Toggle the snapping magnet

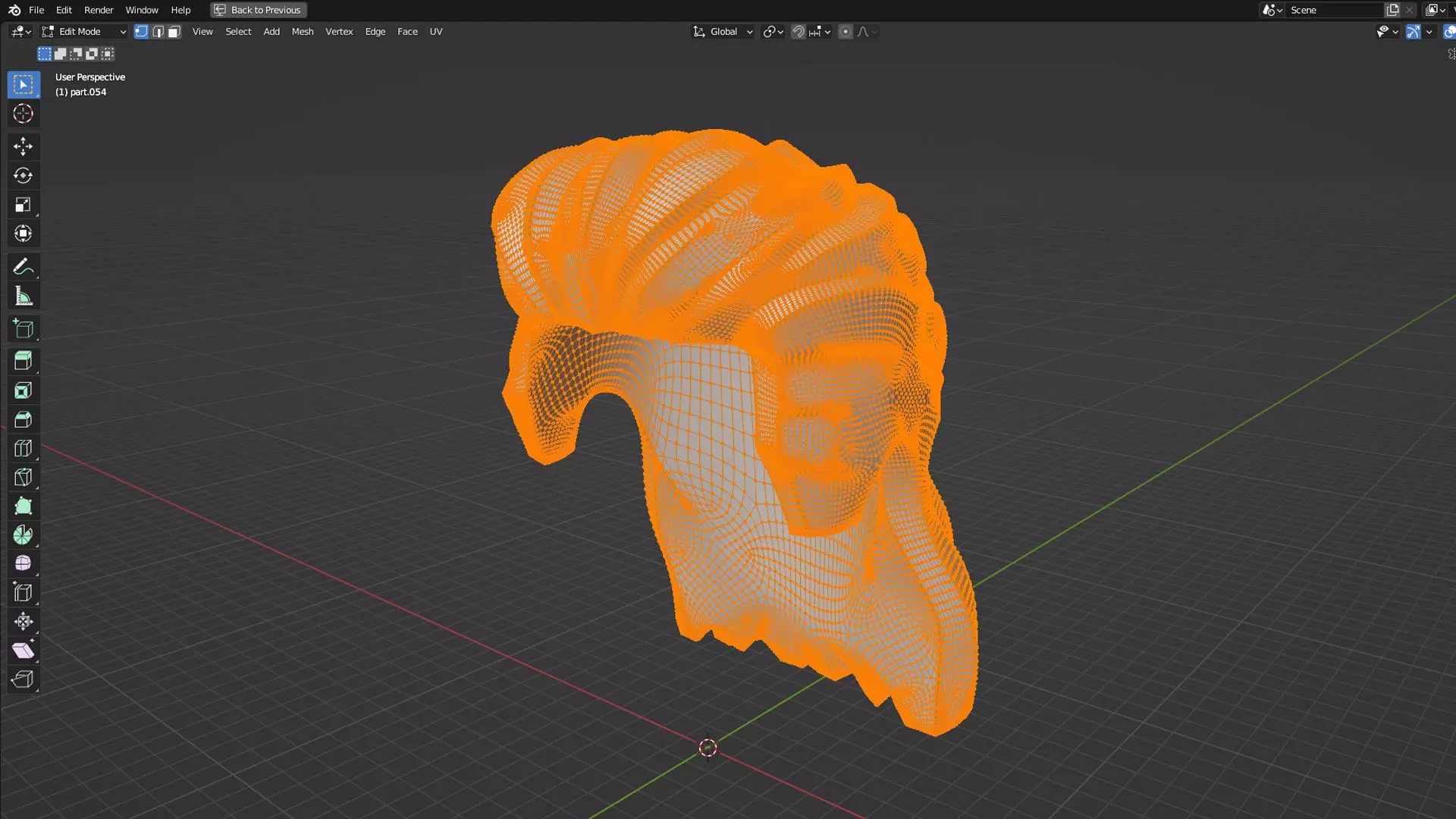[x=799, y=32]
